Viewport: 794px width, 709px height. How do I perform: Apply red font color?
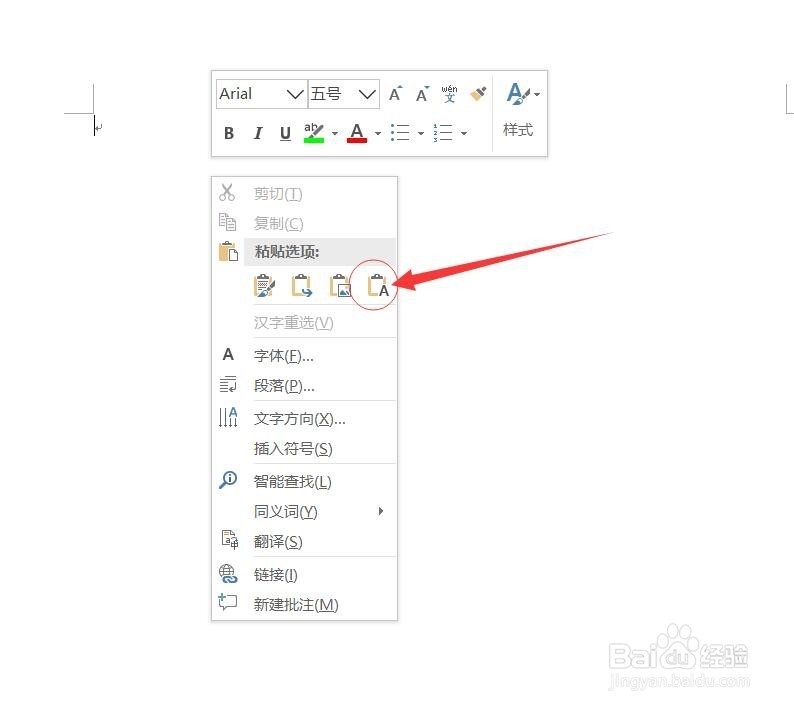pyautogui.click(x=357, y=133)
